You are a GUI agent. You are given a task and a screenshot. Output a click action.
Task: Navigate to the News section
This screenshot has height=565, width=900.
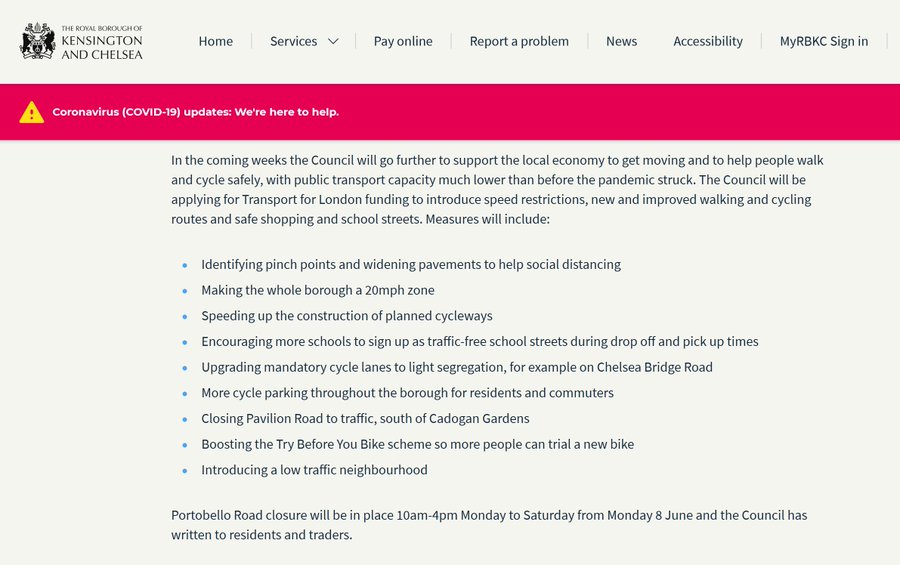(621, 41)
